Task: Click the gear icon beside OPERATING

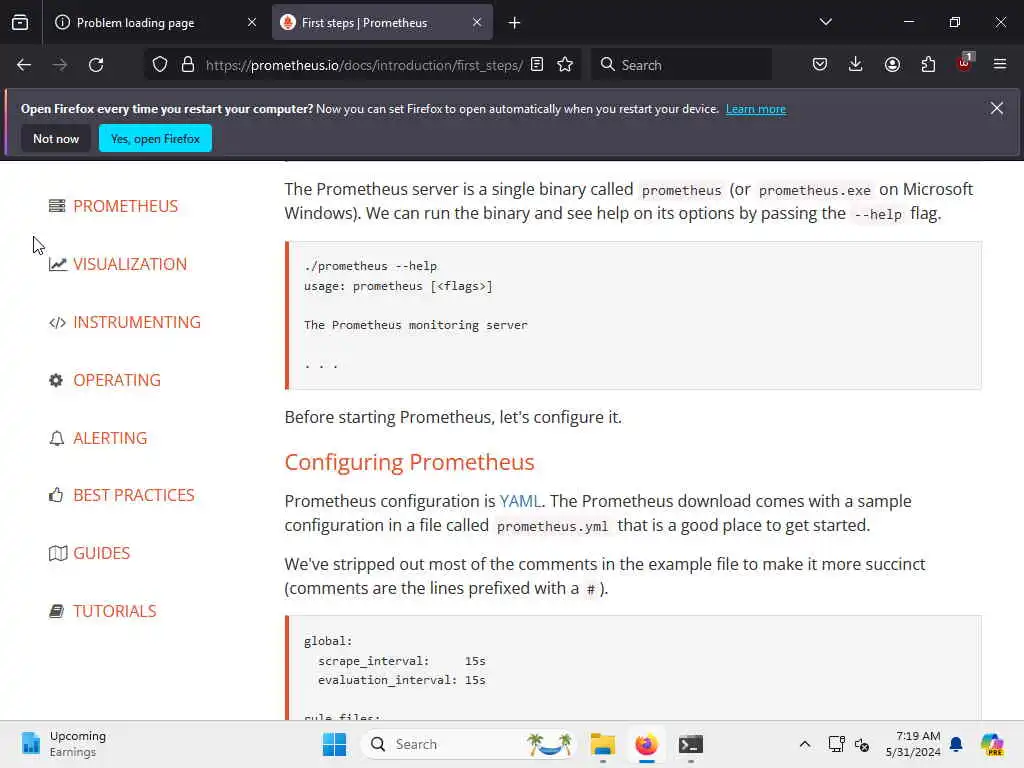Action: [x=56, y=380]
